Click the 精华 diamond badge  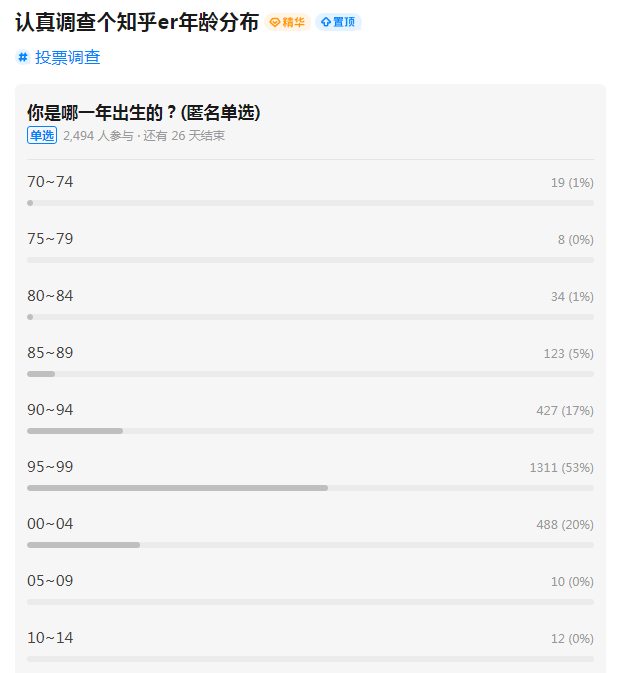tap(288, 22)
